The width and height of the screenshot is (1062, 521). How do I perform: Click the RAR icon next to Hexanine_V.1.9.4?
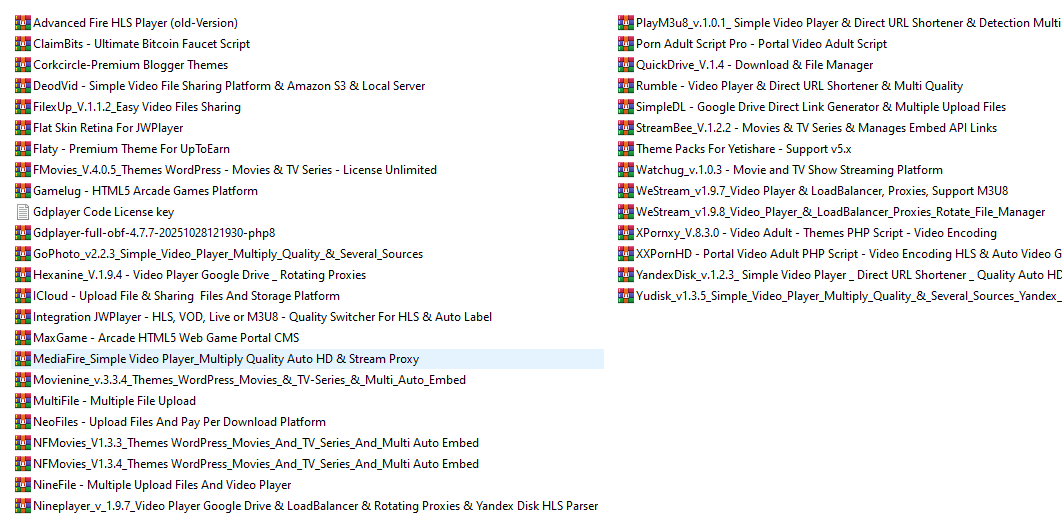(23, 275)
